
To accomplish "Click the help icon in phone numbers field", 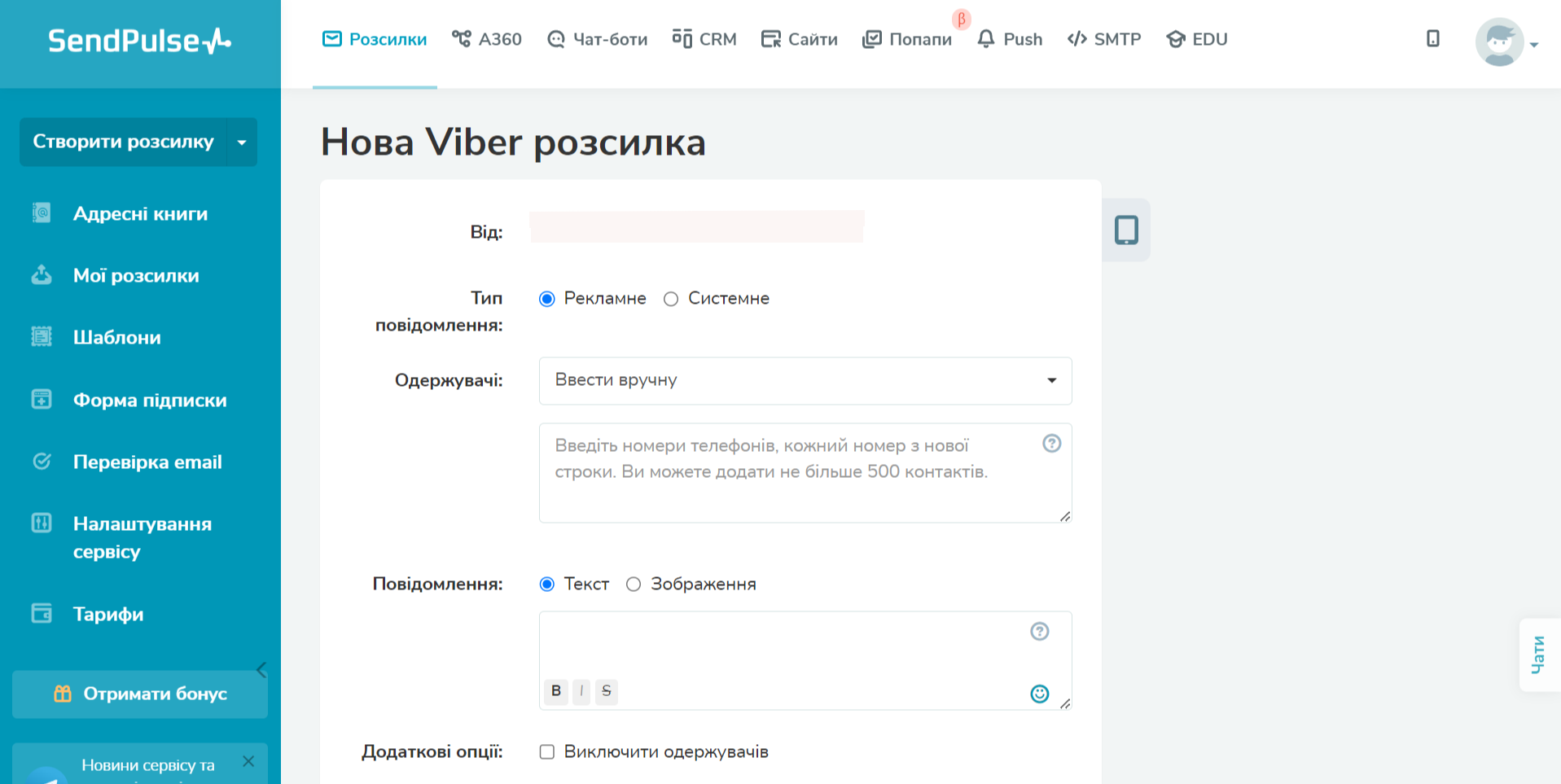I will [x=1052, y=443].
